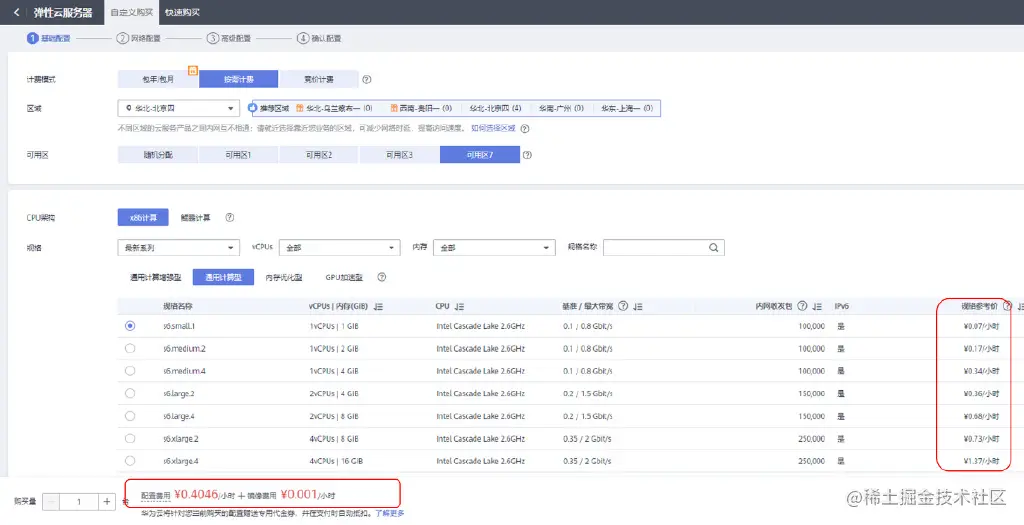Select 随机分配 availability zone

(158, 155)
